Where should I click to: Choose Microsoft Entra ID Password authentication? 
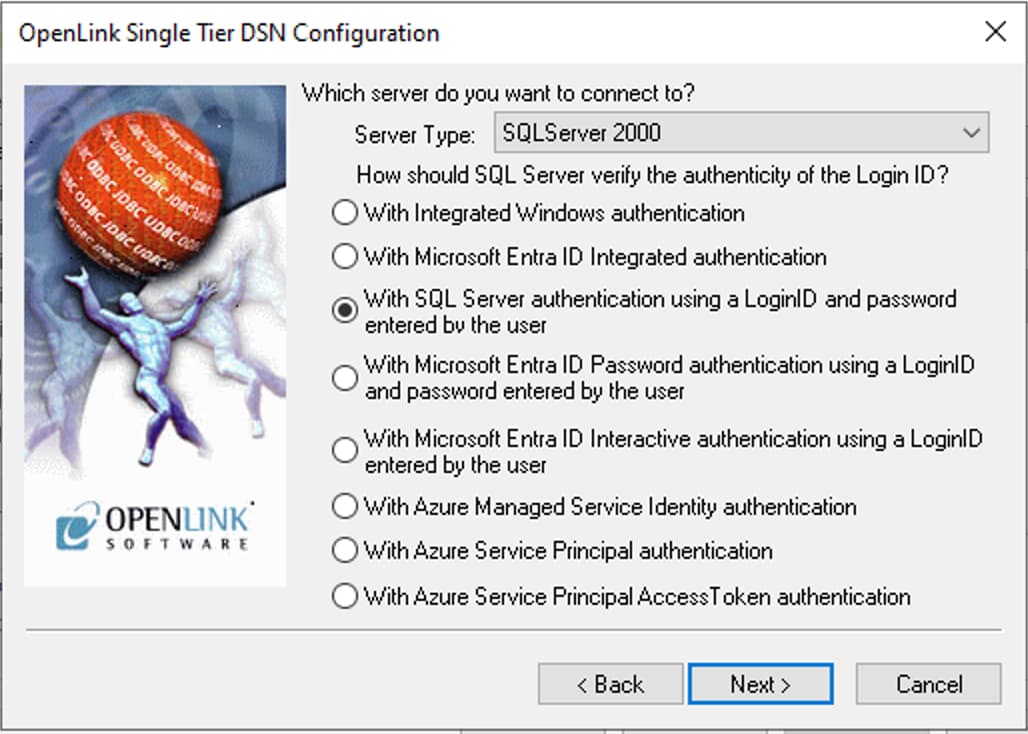tap(345, 377)
